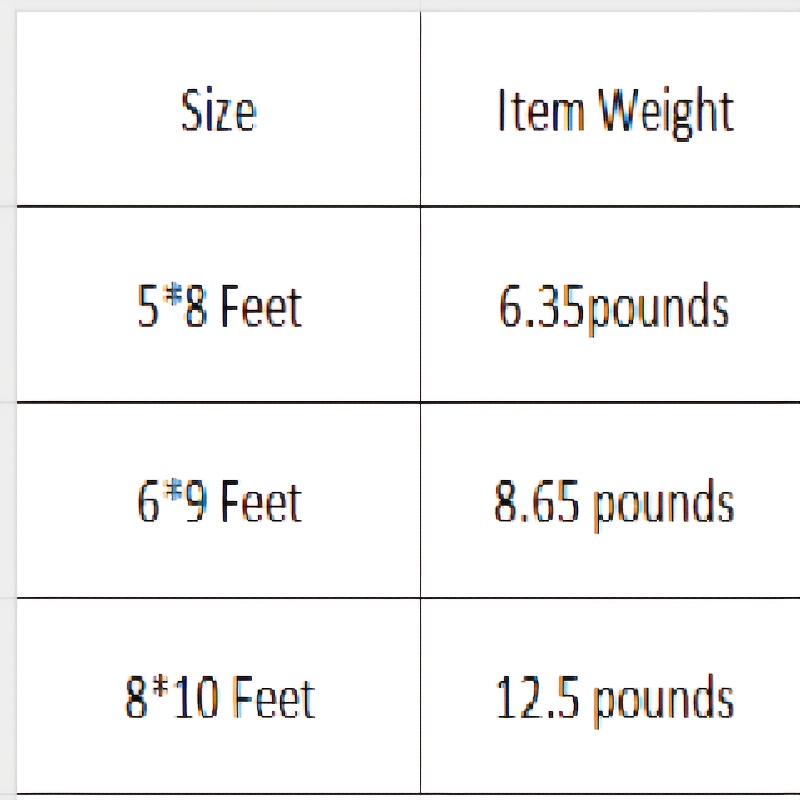Click the border between 5*8 and 6*9 rows

tap(219, 402)
